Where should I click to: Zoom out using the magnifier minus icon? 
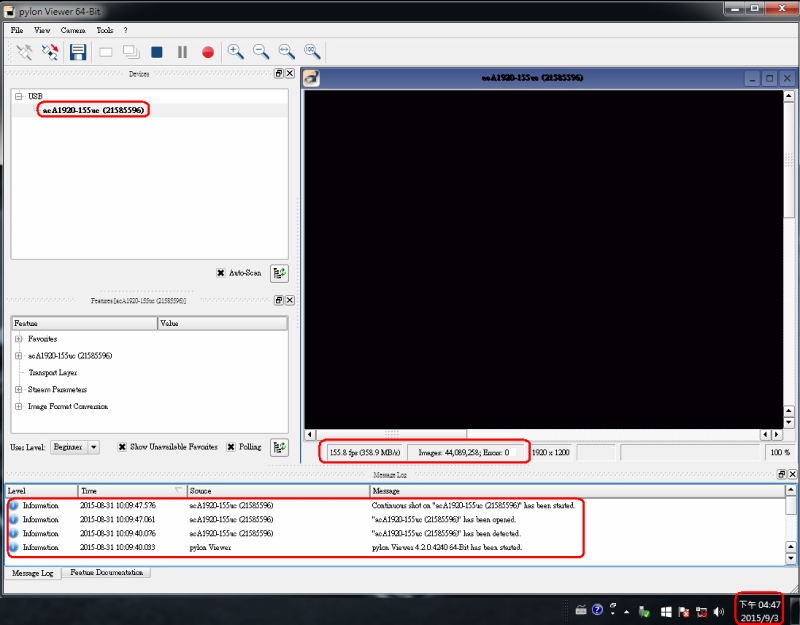pyautogui.click(x=261, y=52)
